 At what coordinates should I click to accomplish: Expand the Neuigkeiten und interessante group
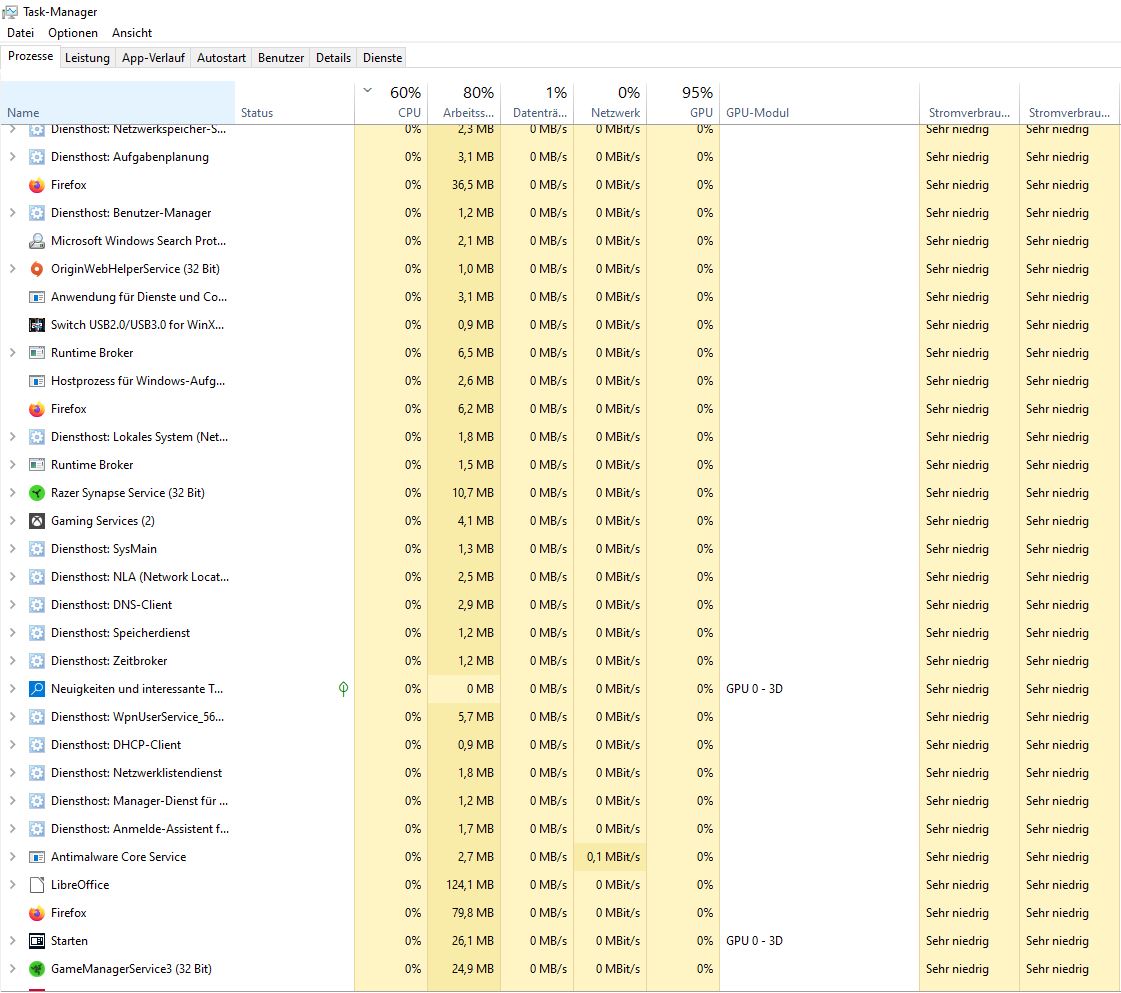[x=12, y=688]
